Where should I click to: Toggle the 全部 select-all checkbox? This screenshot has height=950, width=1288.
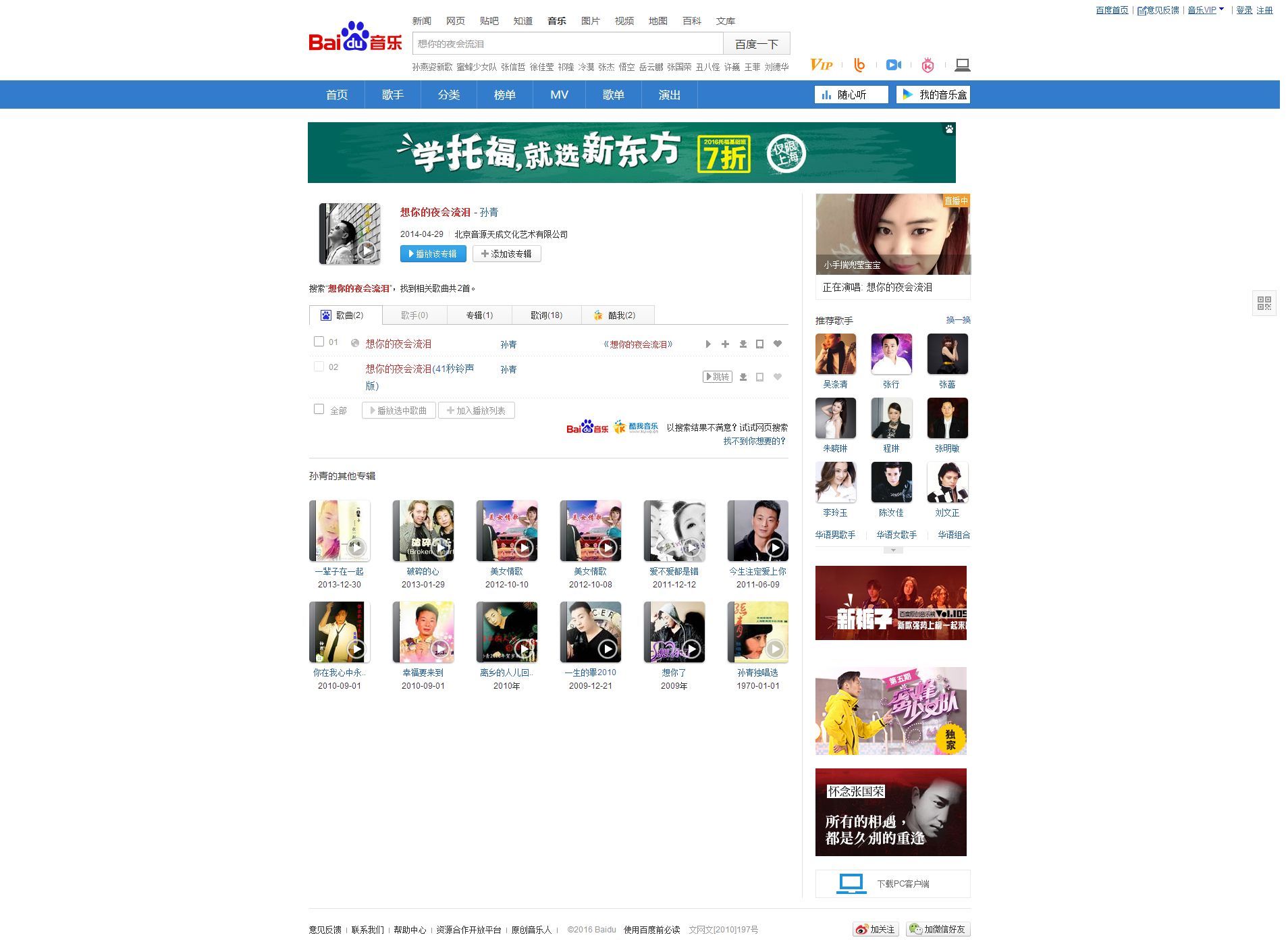pyautogui.click(x=319, y=409)
